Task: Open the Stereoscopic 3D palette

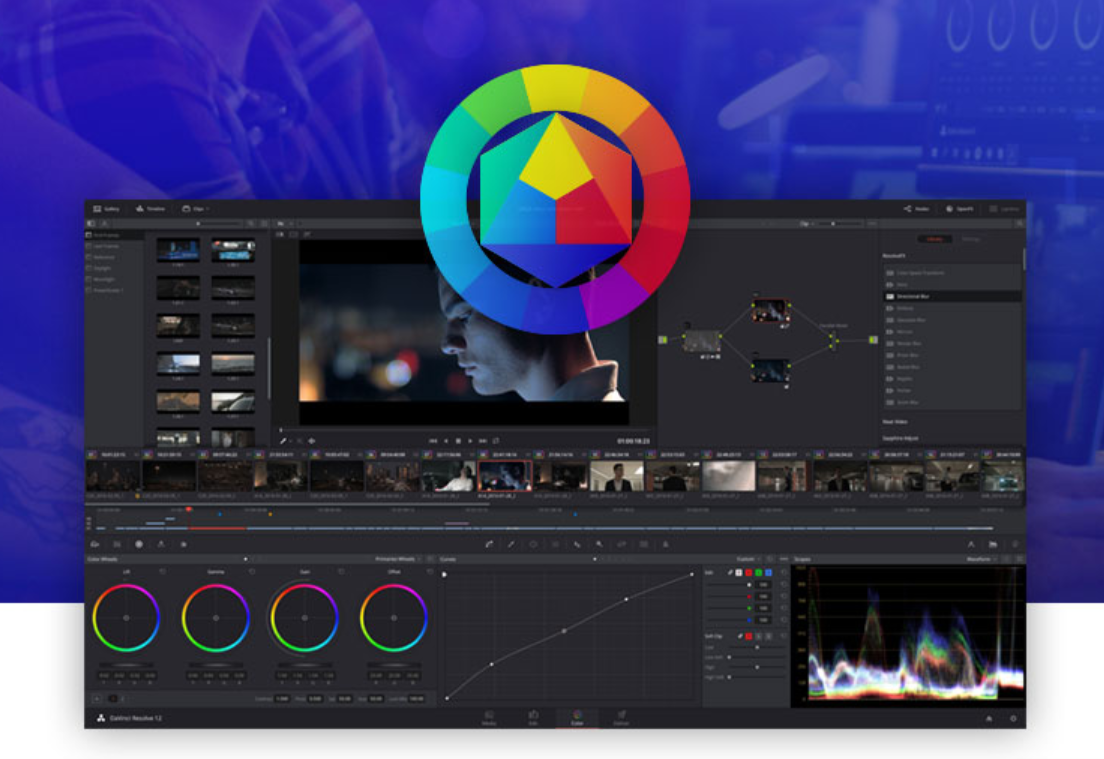Action: click(644, 544)
